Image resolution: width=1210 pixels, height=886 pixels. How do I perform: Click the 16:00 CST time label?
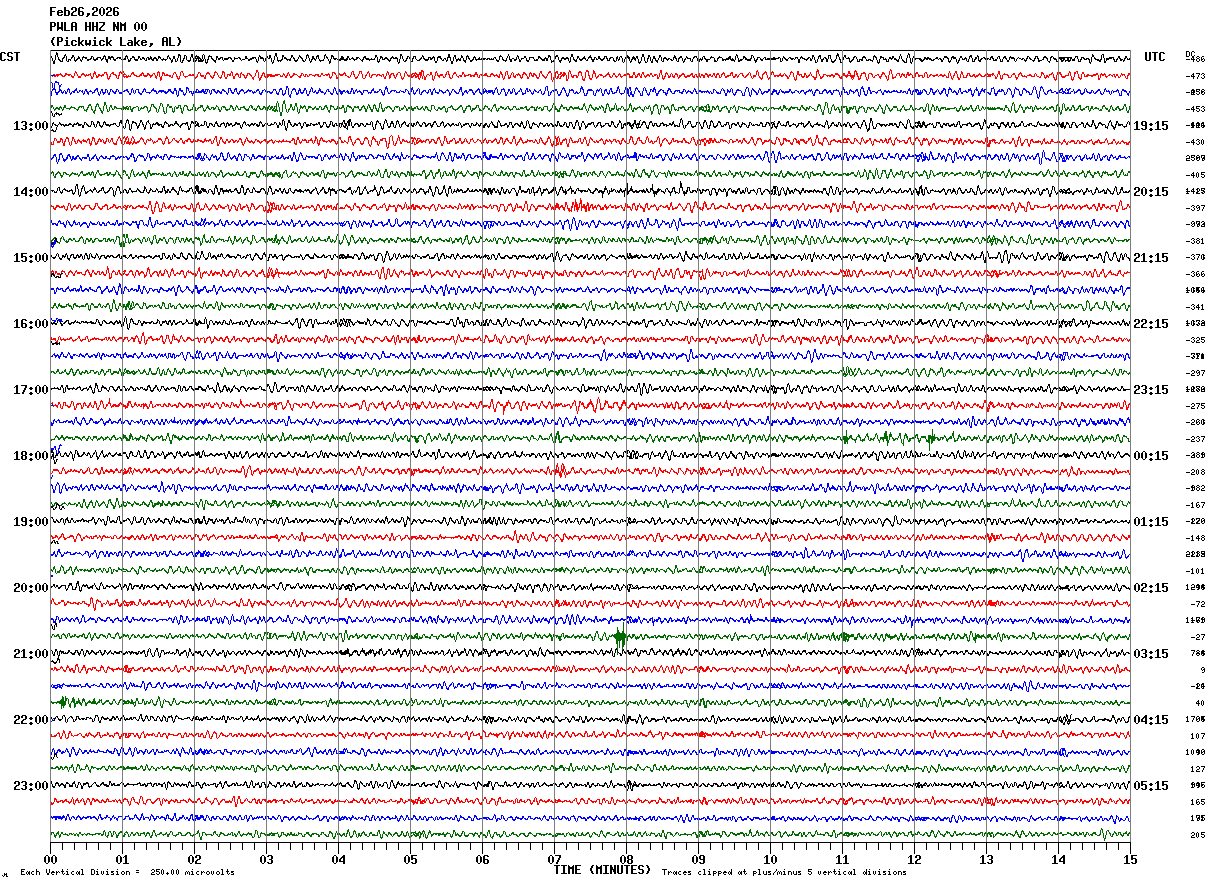tap(30, 324)
